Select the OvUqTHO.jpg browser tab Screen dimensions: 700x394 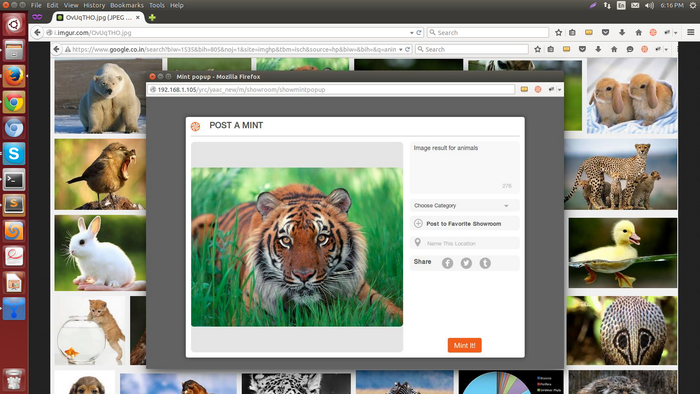(x=98, y=17)
